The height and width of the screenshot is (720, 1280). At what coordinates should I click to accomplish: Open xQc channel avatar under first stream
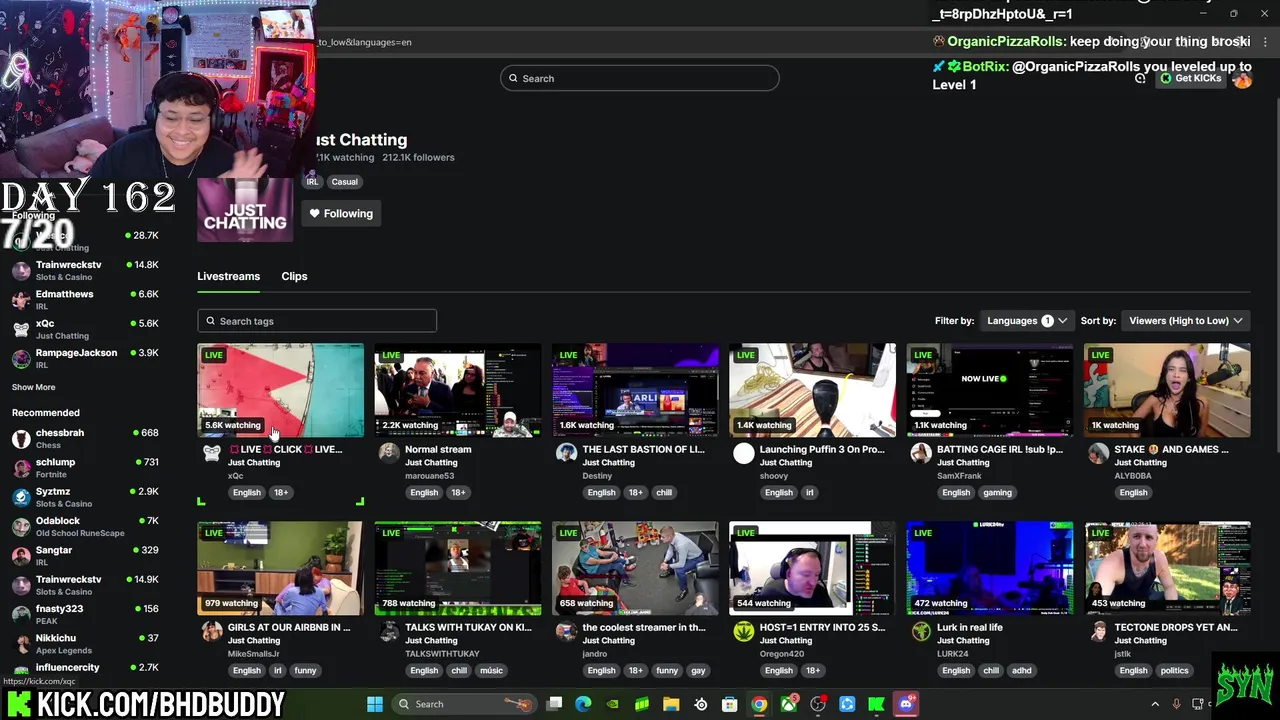[x=211, y=454]
